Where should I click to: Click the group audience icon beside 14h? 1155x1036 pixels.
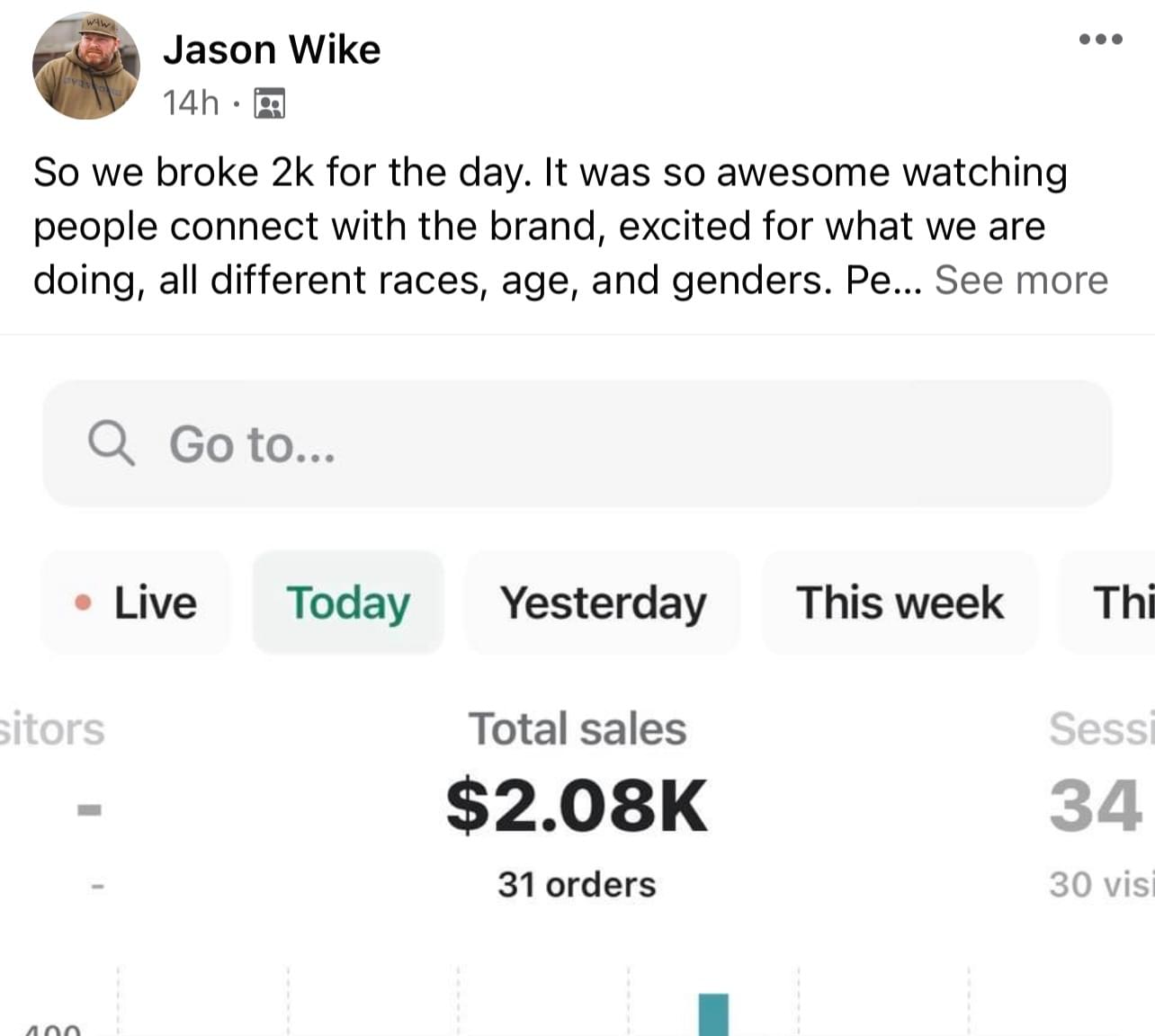click(269, 104)
